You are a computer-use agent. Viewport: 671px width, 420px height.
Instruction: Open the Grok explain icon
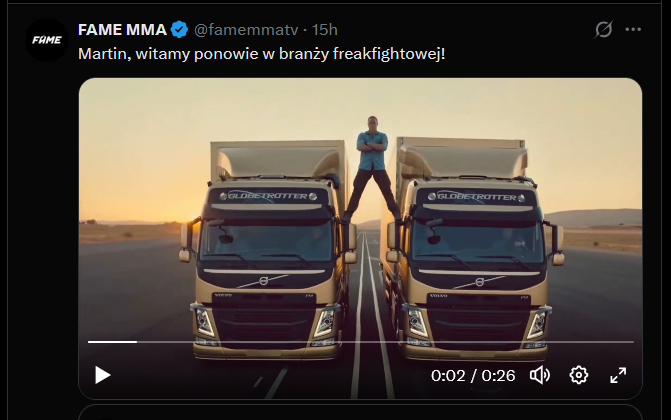click(603, 30)
